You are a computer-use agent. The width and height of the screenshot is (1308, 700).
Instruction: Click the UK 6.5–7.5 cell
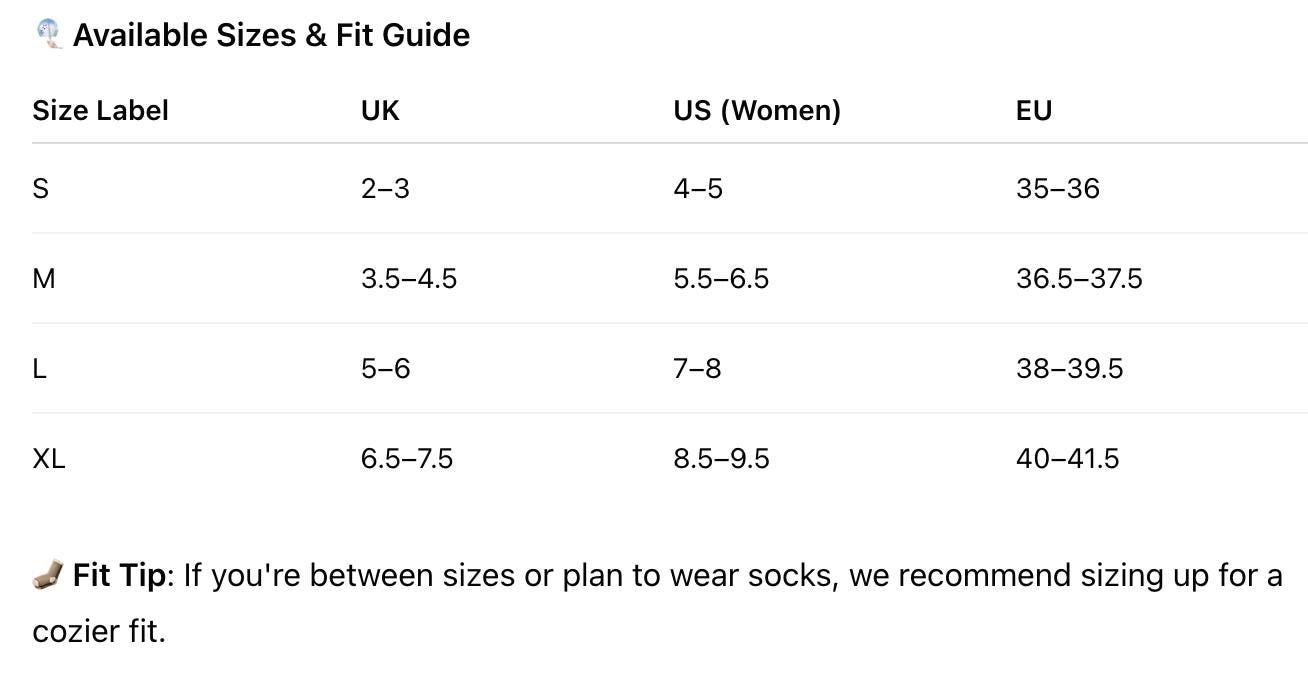click(x=407, y=458)
